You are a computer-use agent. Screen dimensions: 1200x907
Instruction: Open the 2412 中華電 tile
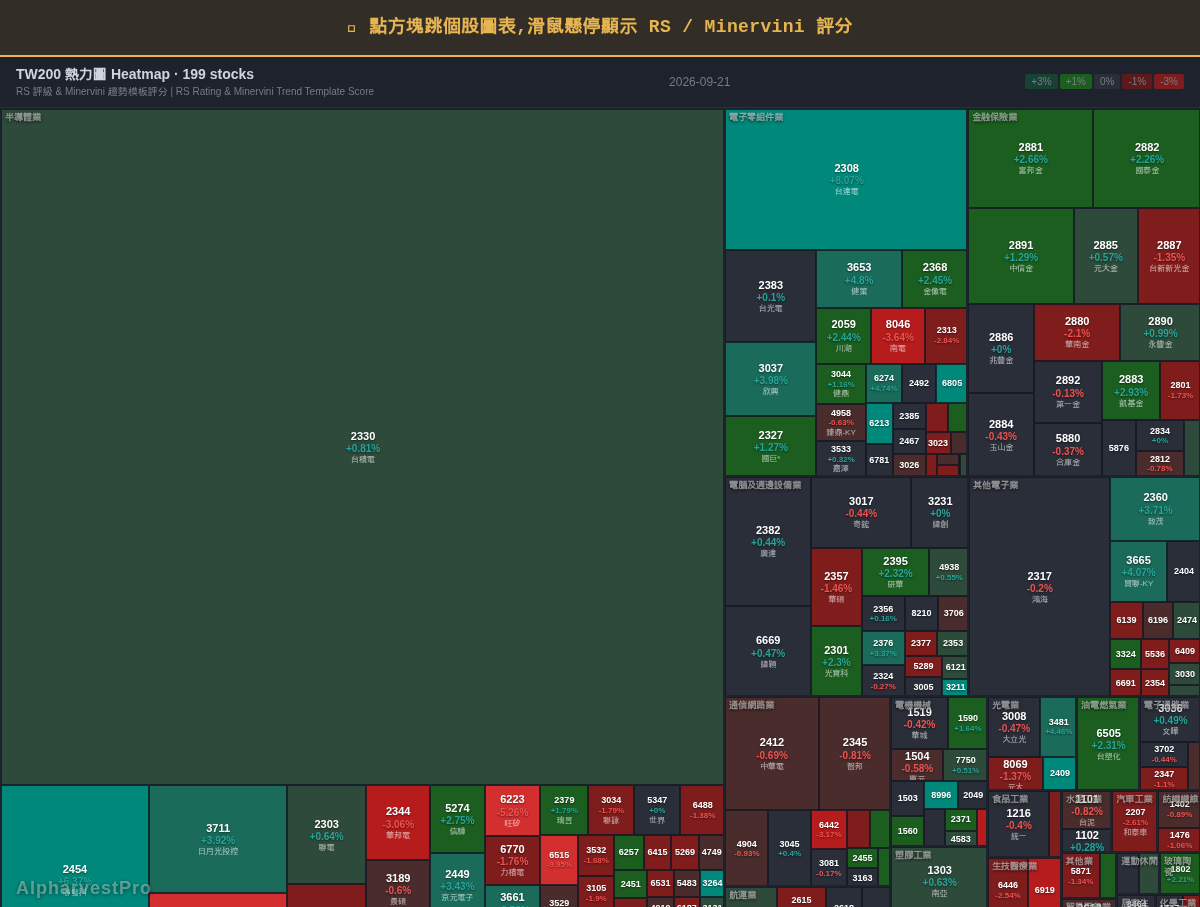click(x=772, y=754)
